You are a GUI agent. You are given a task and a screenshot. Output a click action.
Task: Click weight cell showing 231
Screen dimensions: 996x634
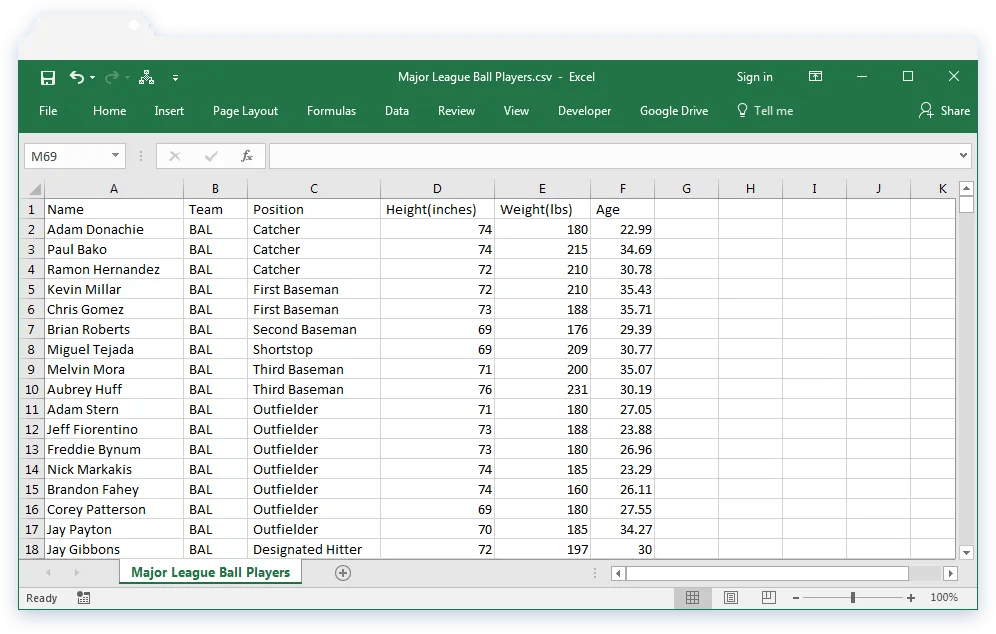(542, 389)
